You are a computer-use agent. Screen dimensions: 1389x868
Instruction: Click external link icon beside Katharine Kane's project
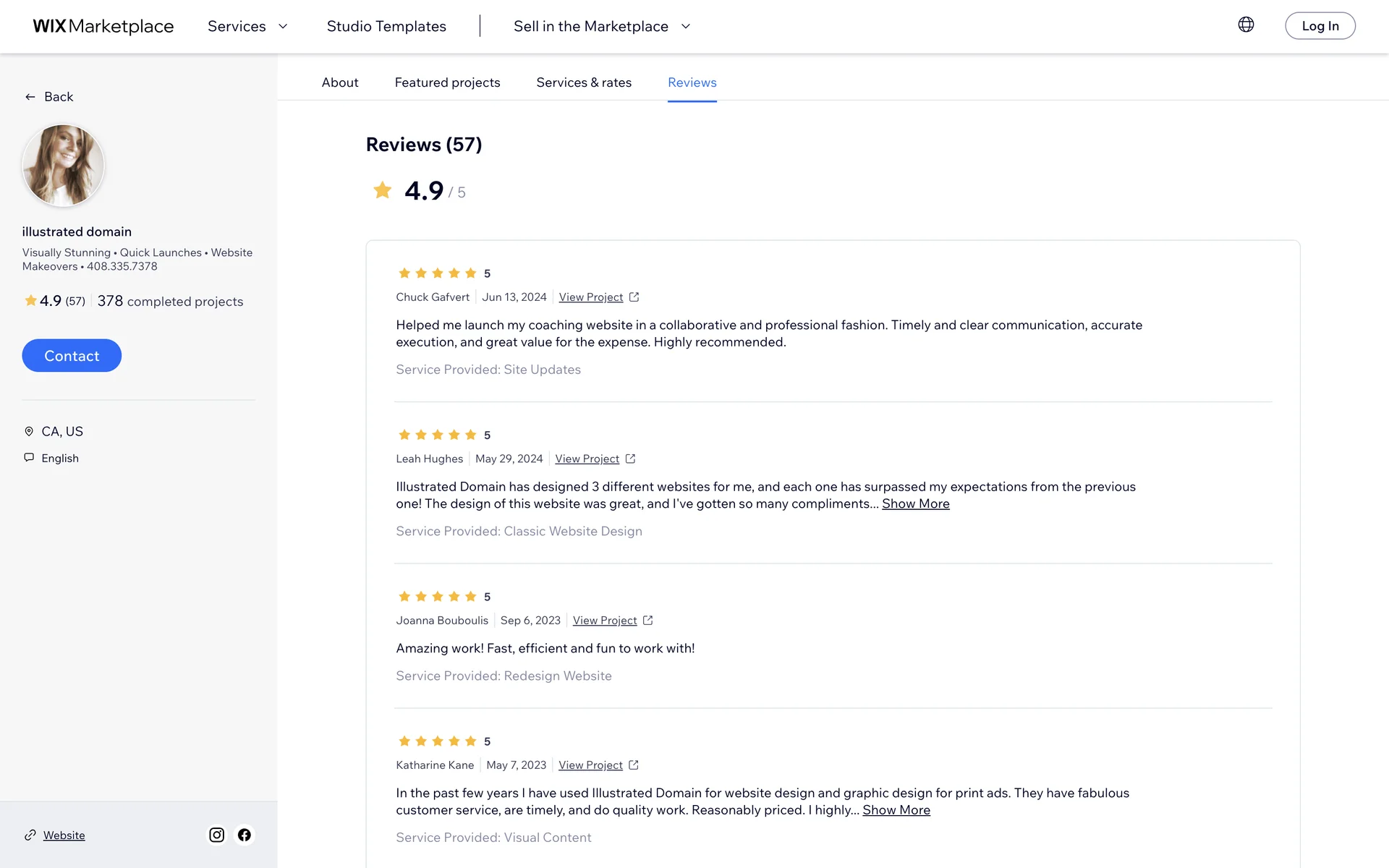tap(634, 765)
